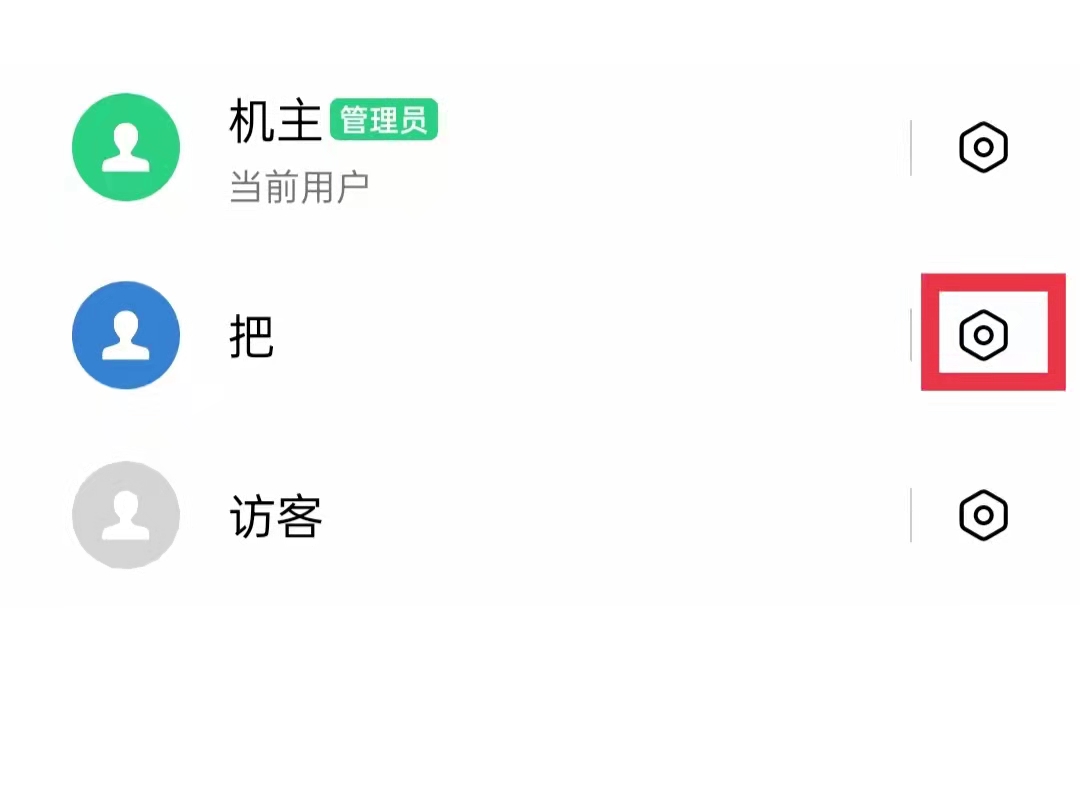Open settings gear for 机主 user
The width and height of the screenshot is (1080, 810).
[983, 147]
